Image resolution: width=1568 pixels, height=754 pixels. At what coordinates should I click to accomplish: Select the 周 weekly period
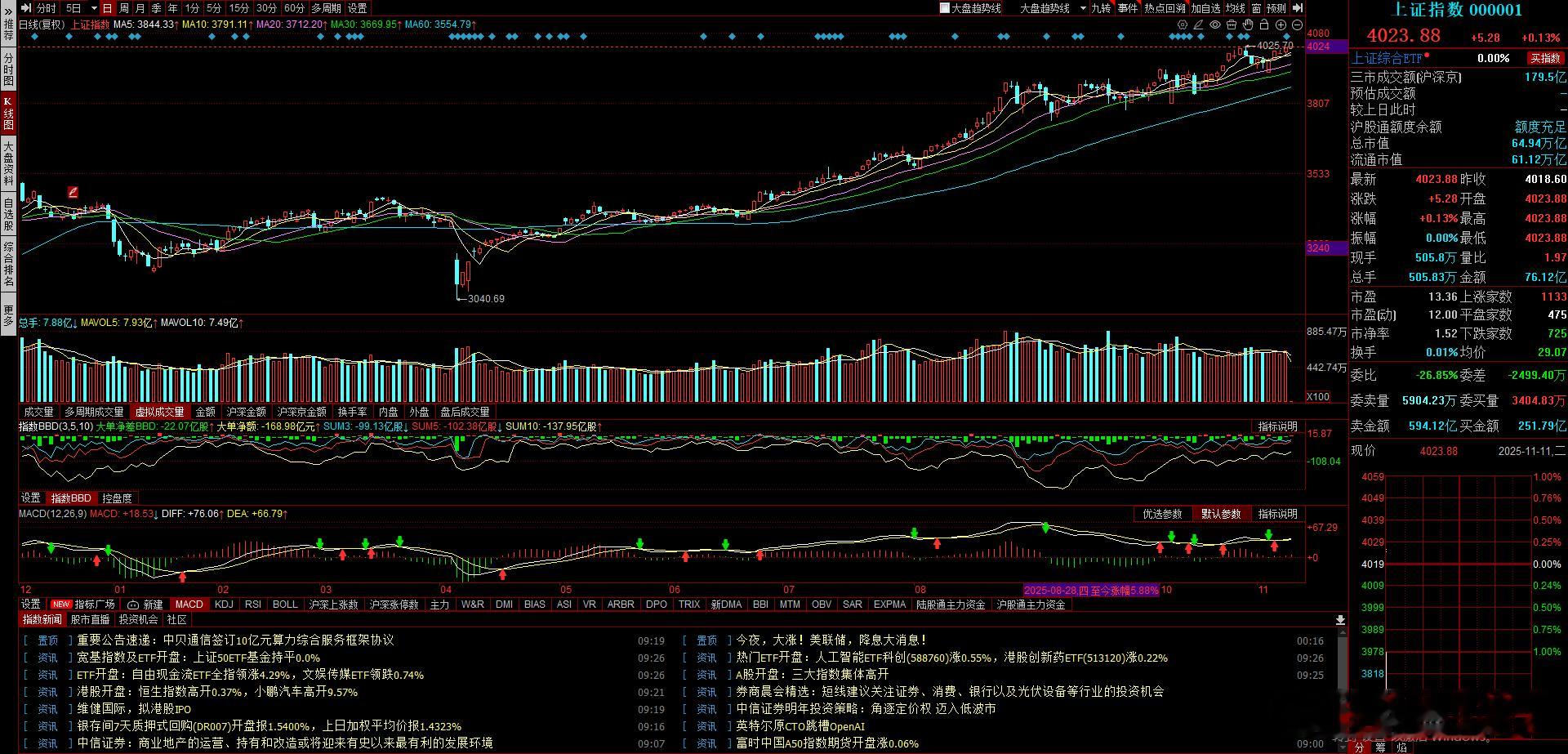coord(124,8)
